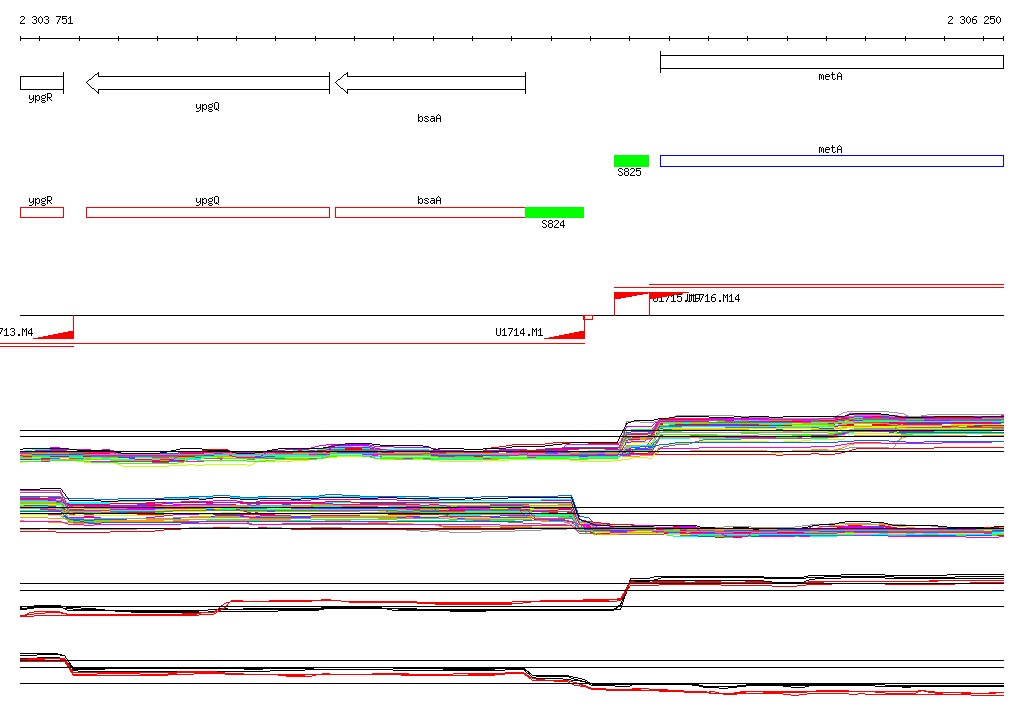This screenshot has height=714, width=1024.
Task: Click the start coordinate 2 303 751
Action: point(46,20)
